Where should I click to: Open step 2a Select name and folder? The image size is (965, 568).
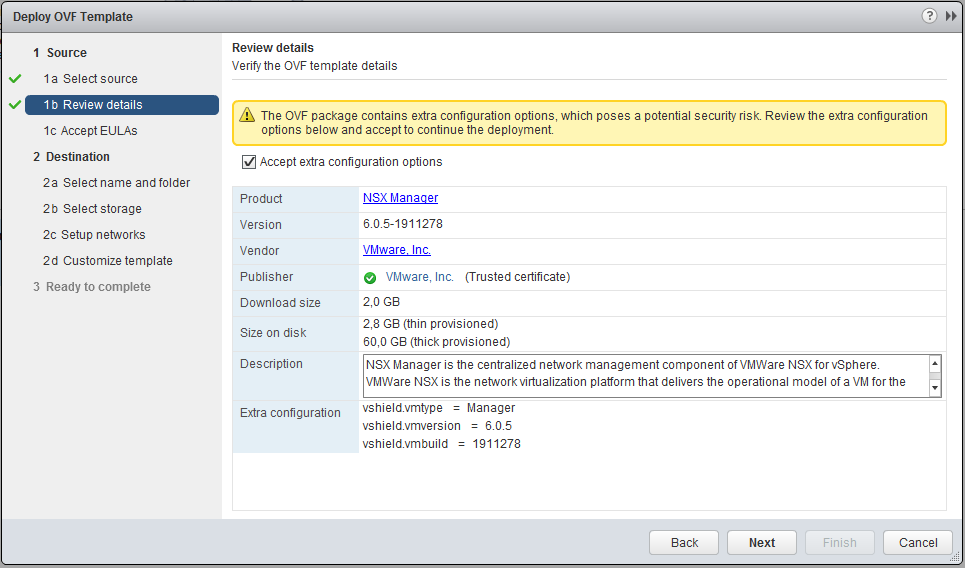[x=116, y=183]
